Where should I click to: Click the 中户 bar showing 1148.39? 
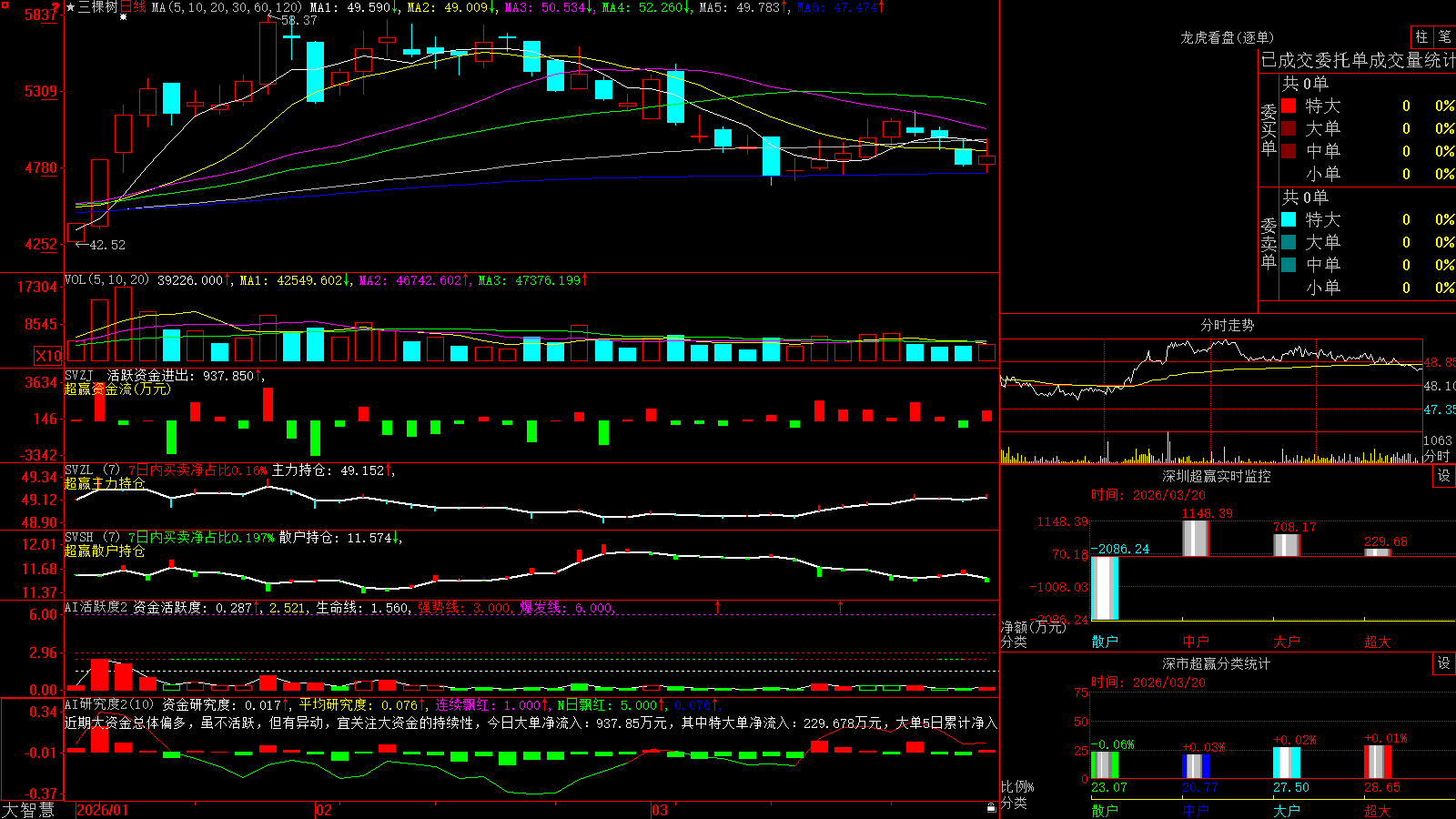(x=1196, y=538)
